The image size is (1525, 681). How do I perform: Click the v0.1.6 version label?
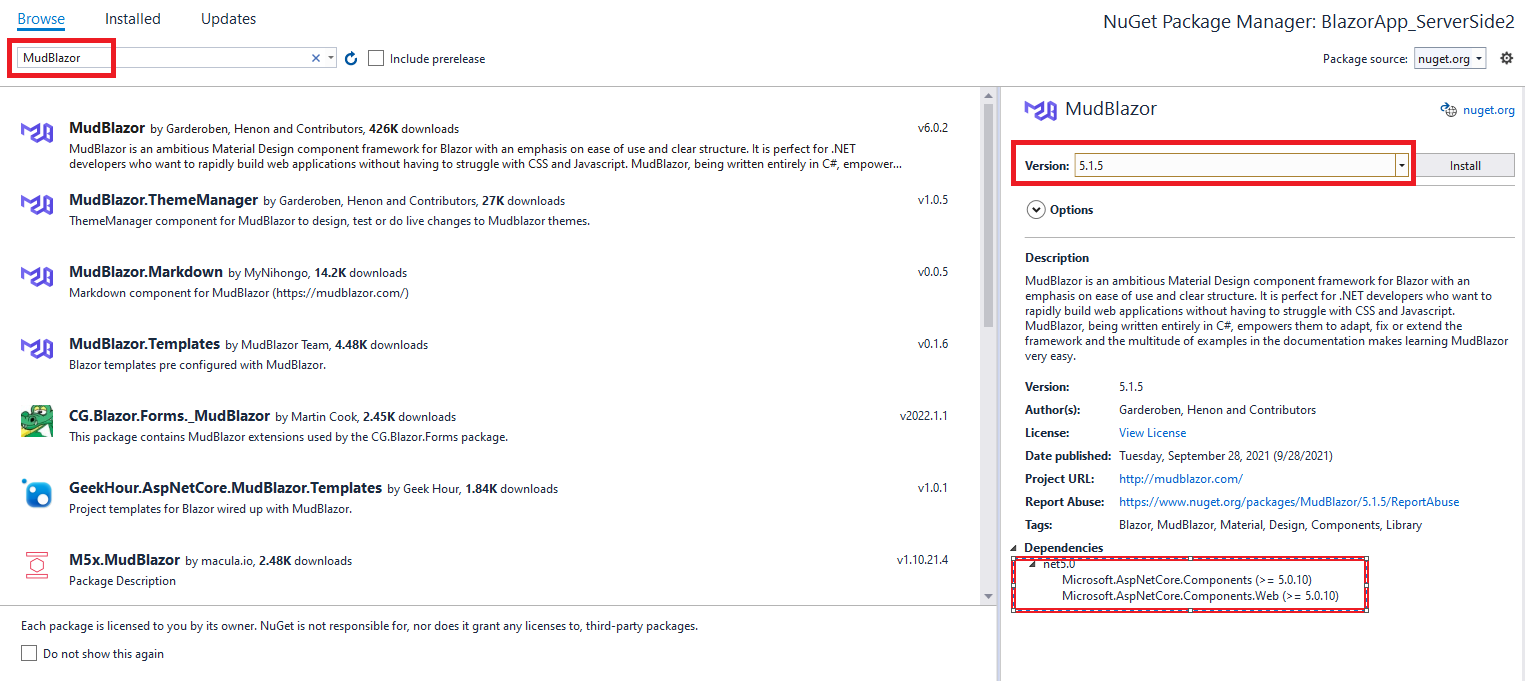pos(933,344)
